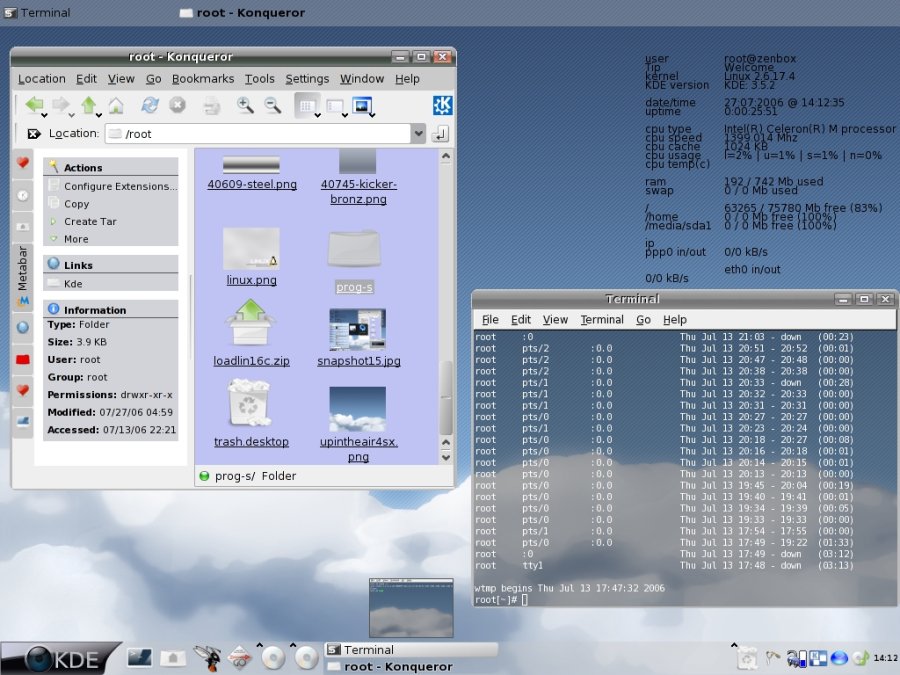Open the bottom Services sidebar tab
This screenshot has width=900, height=675.
pos(22,422)
